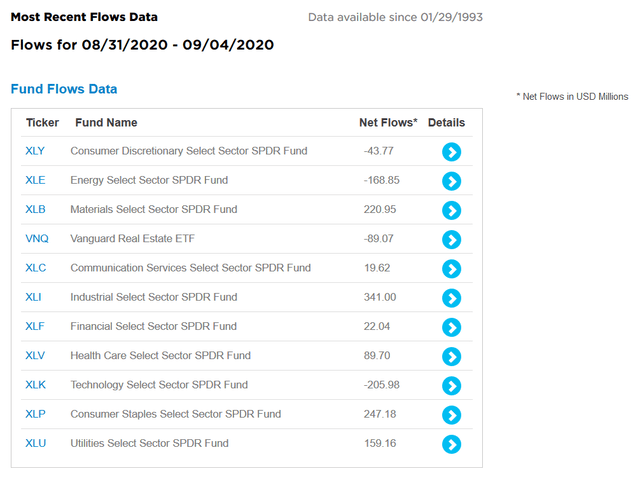Open details arrow for XLI fund
Viewport: 640px width, 478px height.
[451, 298]
